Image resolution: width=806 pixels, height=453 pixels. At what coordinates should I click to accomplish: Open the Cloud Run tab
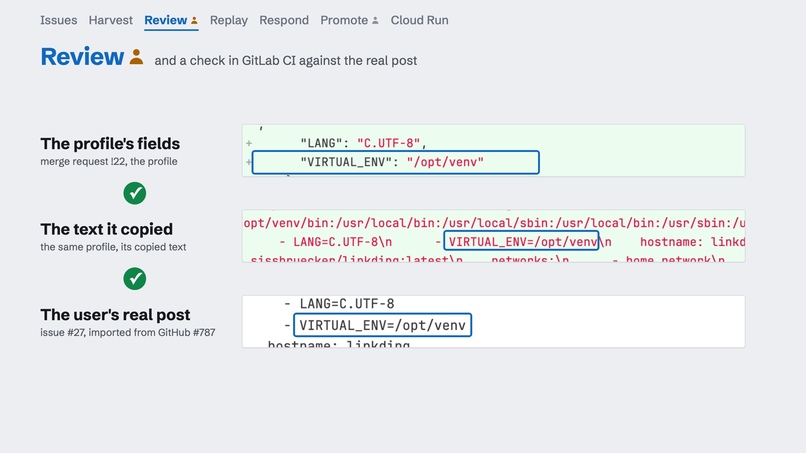[419, 20]
